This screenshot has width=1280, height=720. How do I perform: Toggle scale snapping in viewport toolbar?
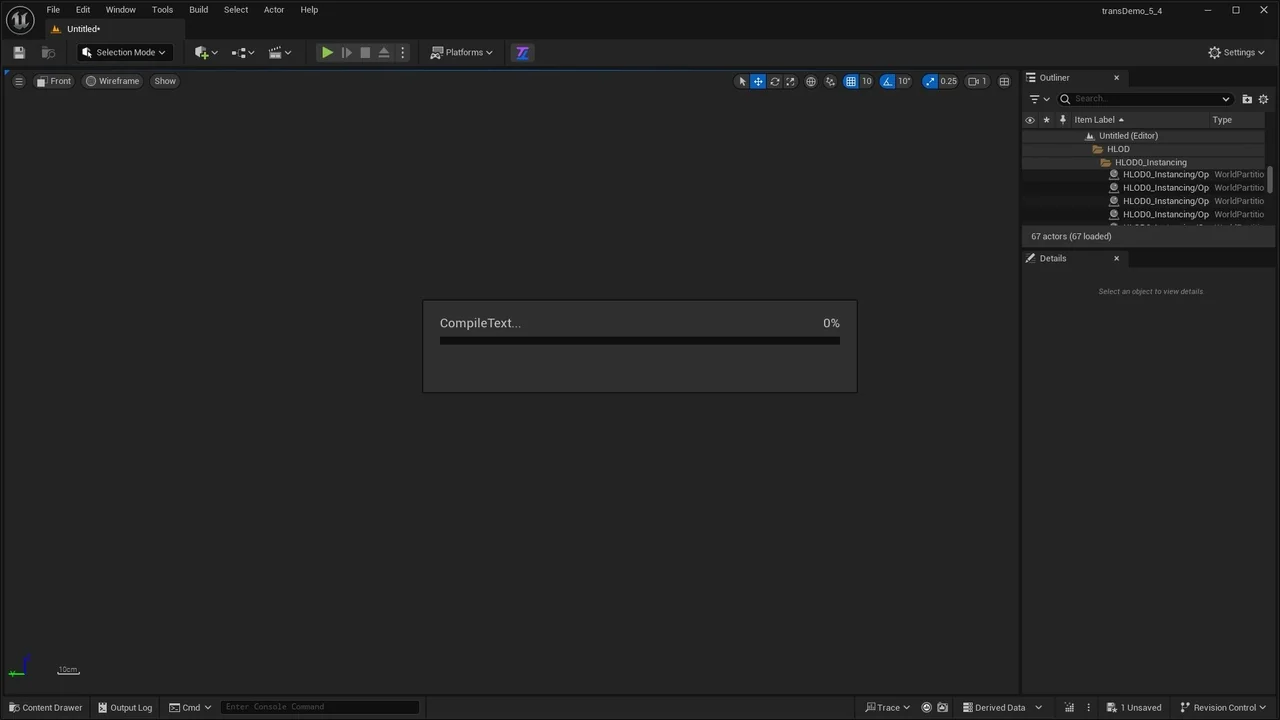(x=930, y=81)
